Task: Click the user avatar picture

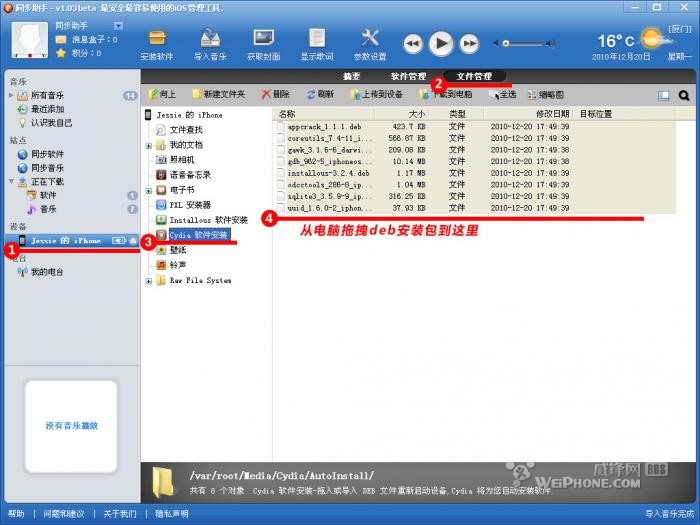Action: [29, 40]
